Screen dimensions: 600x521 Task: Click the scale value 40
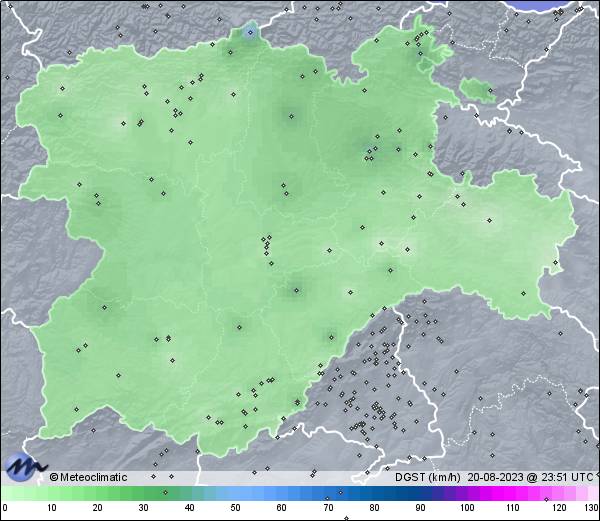click(x=189, y=508)
